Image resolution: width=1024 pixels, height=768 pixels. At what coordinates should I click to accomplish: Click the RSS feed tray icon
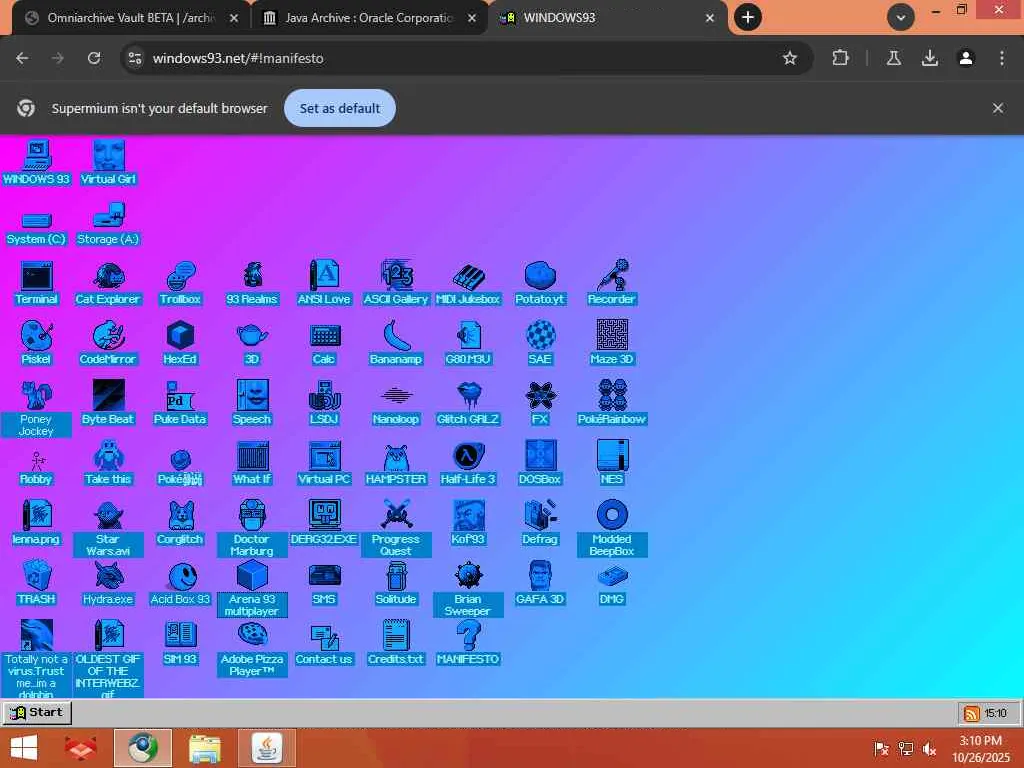[971, 713]
